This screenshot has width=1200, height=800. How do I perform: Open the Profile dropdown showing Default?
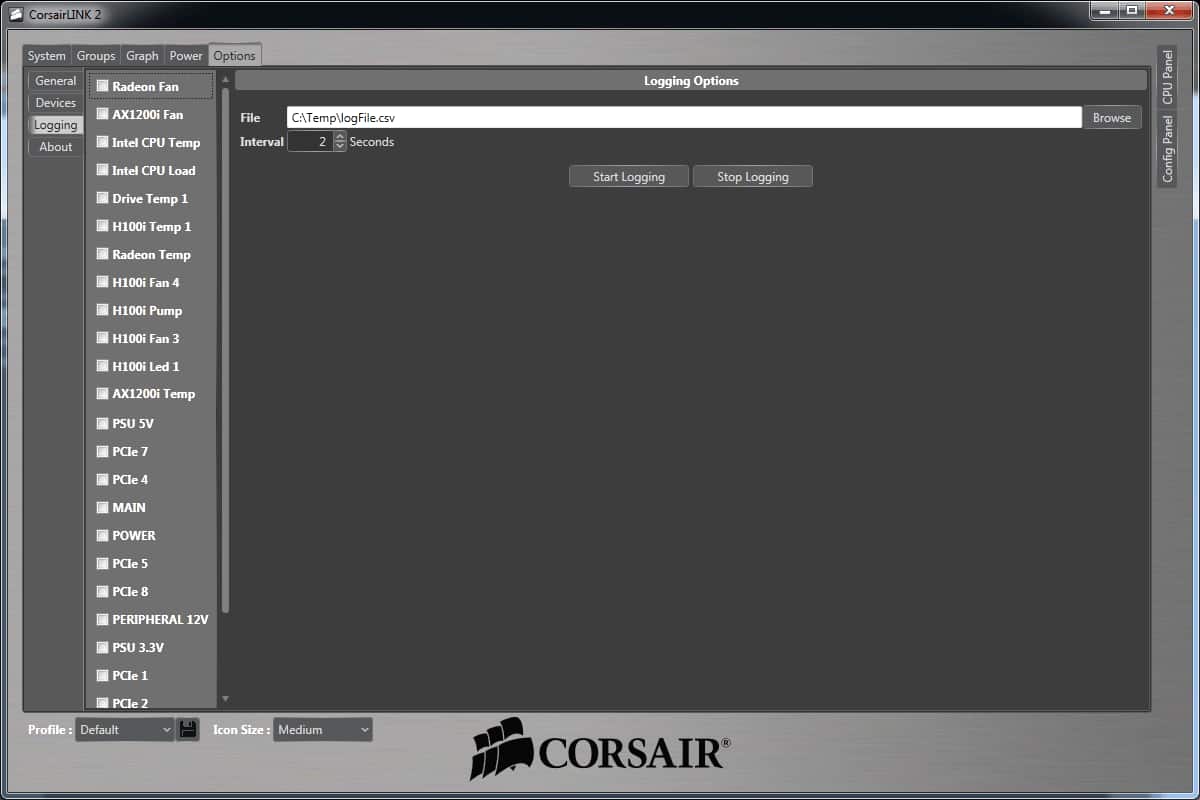(125, 730)
